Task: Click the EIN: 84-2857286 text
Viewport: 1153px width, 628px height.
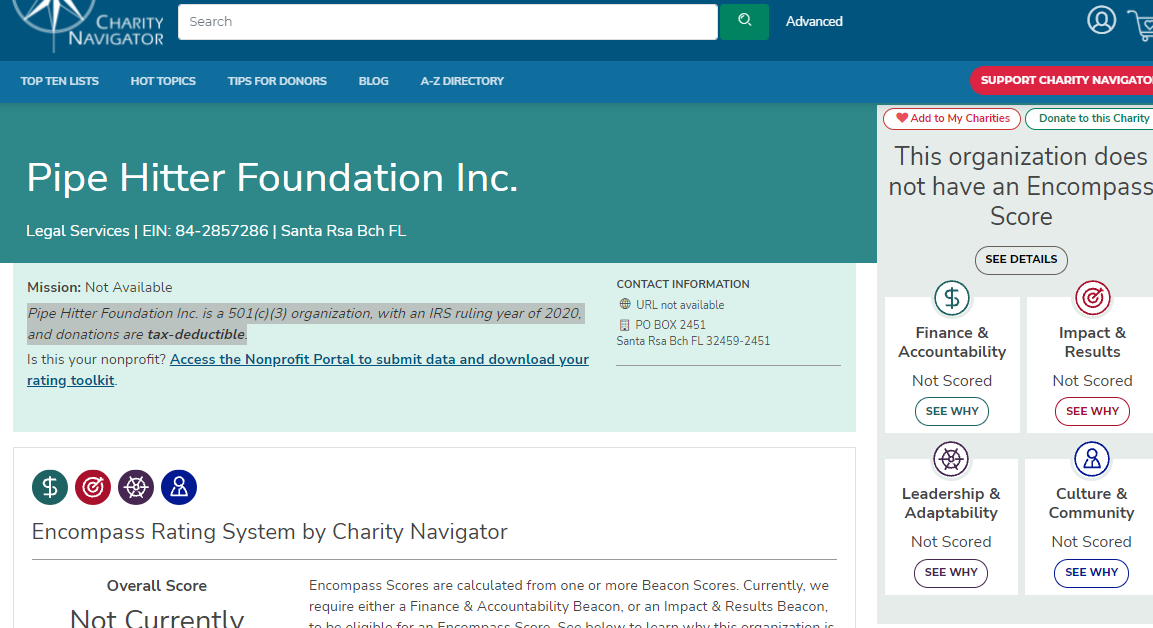Action: (x=205, y=231)
